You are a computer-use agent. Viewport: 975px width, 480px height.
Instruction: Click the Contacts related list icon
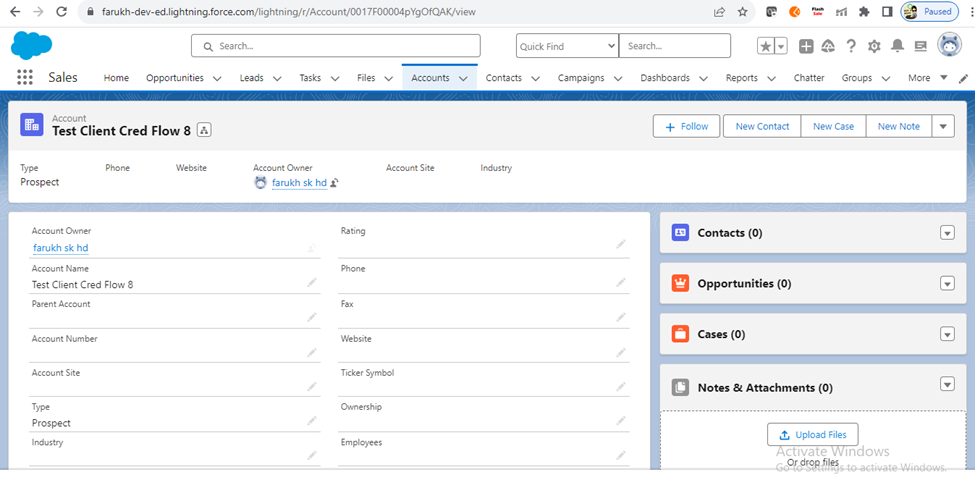pos(680,233)
